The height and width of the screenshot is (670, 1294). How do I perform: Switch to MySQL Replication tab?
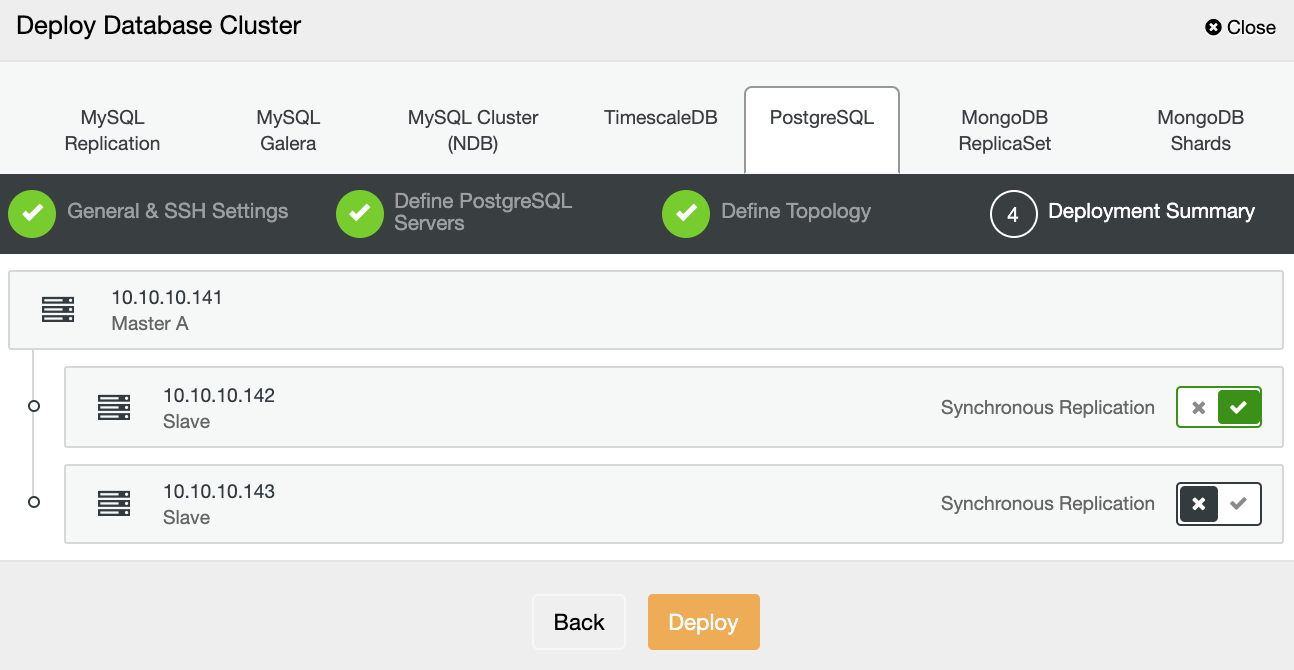pos(112,130)
